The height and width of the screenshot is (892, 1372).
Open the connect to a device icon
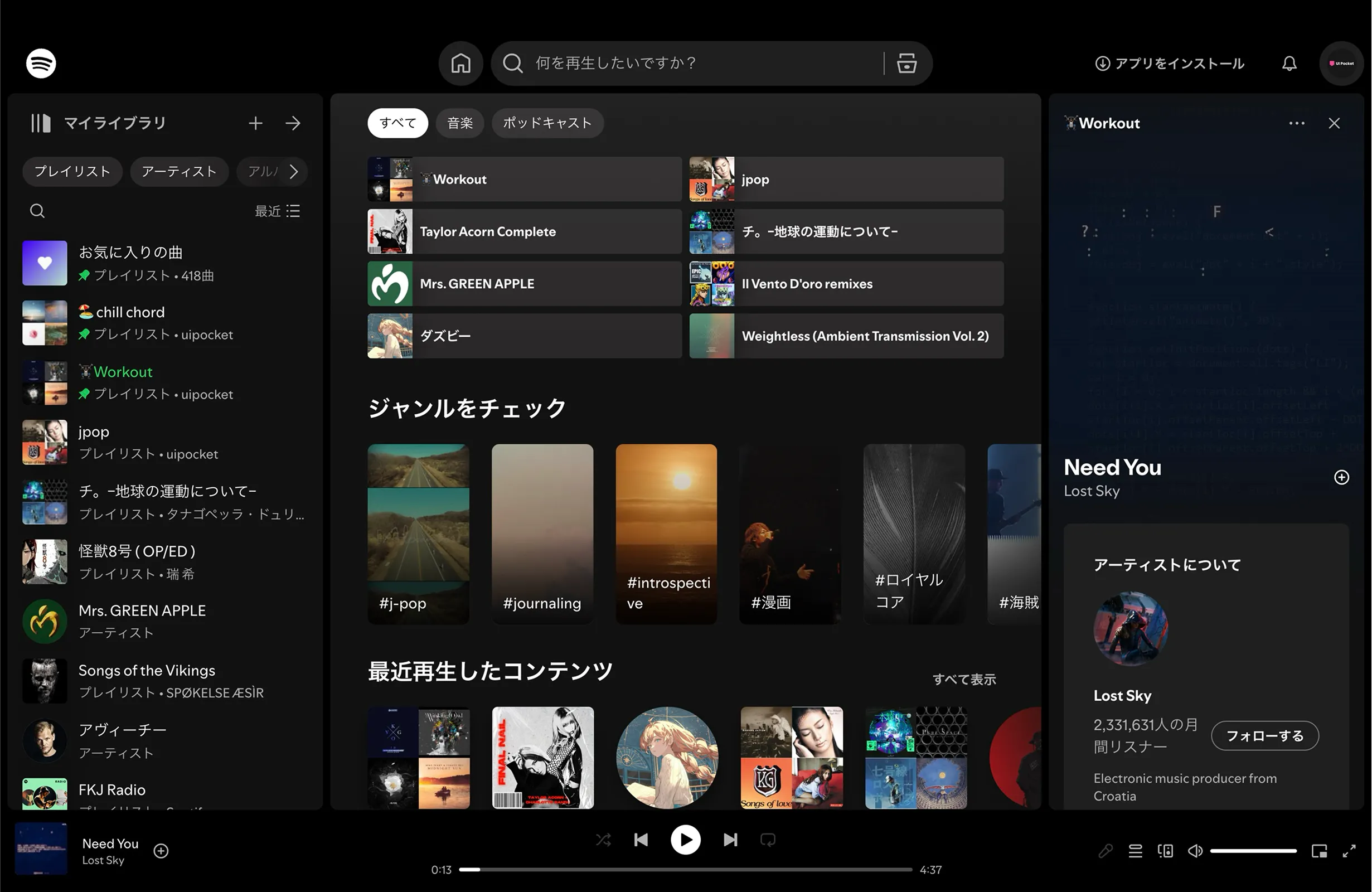click(1166, 851)
